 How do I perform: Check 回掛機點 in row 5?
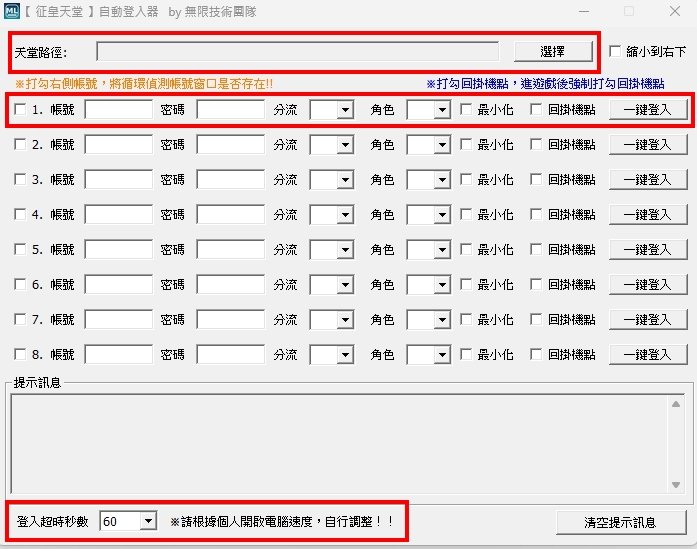coord(537,249)
